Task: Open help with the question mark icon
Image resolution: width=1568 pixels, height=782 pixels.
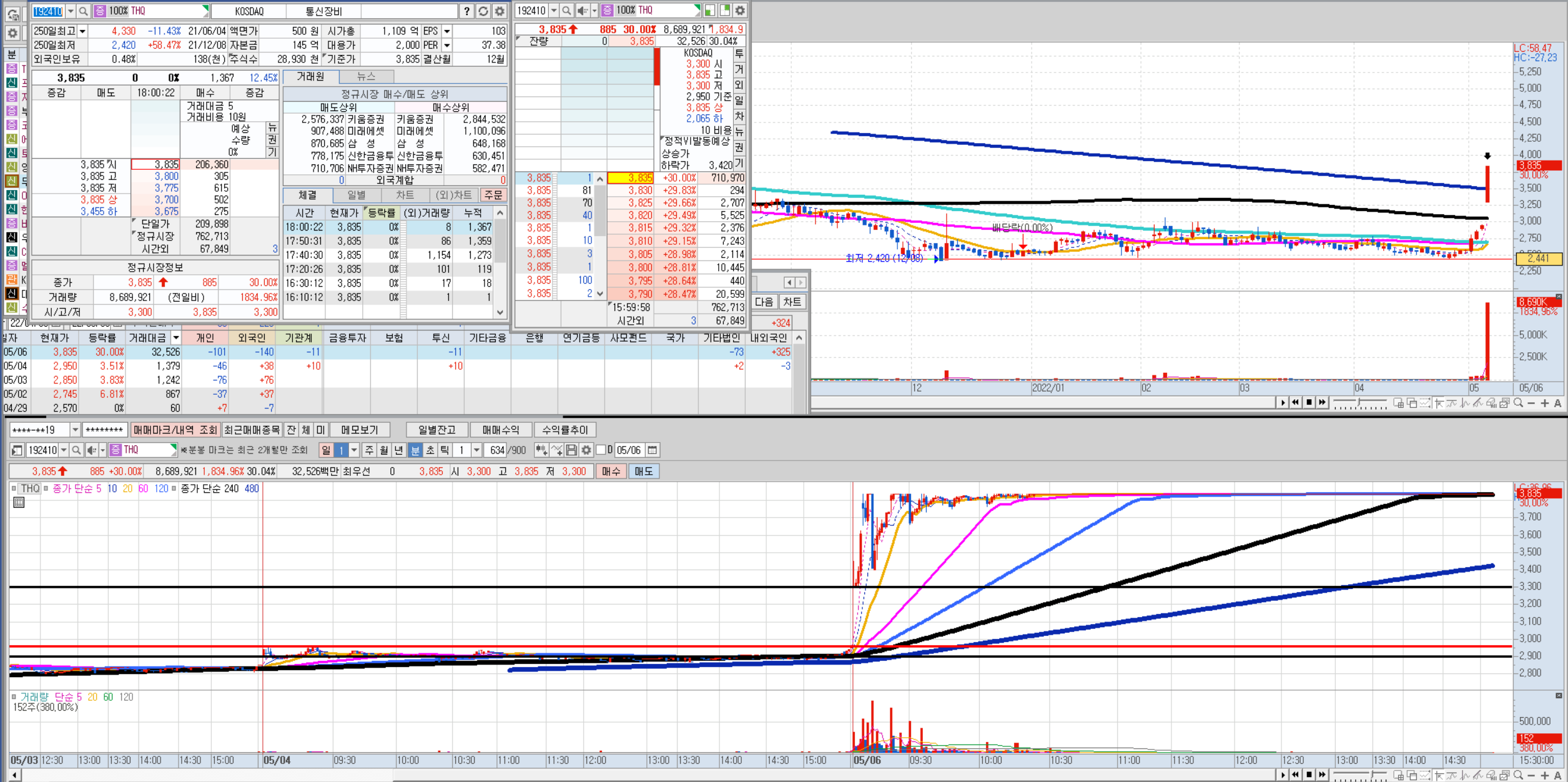Action: click(x=467, y=11)
